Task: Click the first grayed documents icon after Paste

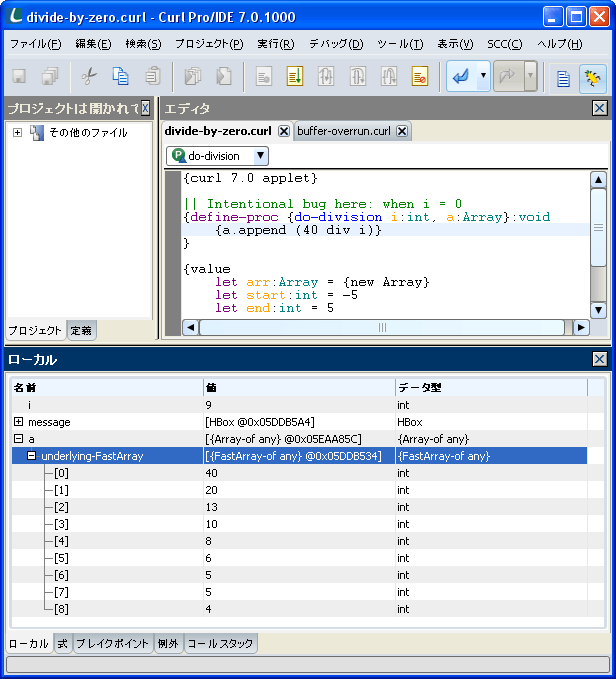Action: [x=193, y=77]
